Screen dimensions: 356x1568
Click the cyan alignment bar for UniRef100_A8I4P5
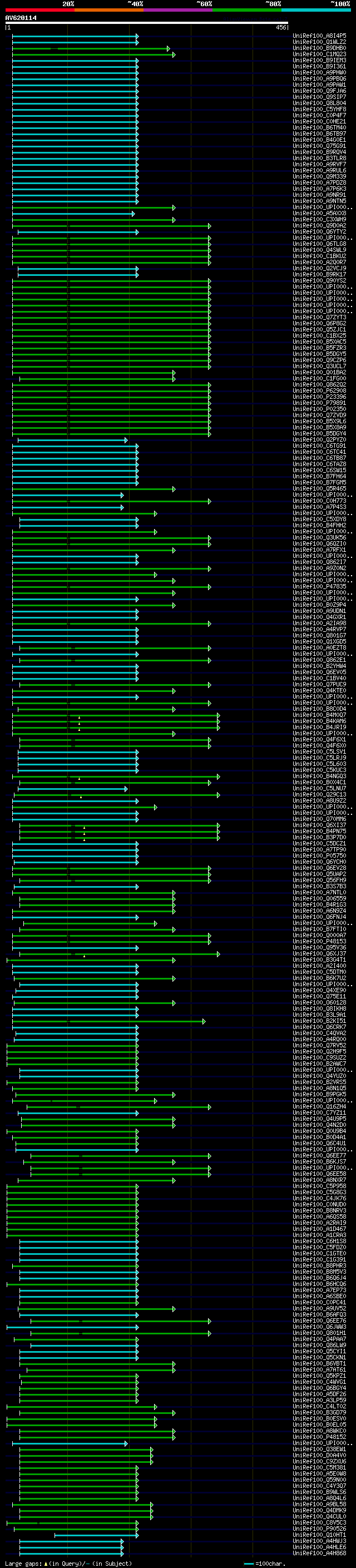[x=76, y=36]
